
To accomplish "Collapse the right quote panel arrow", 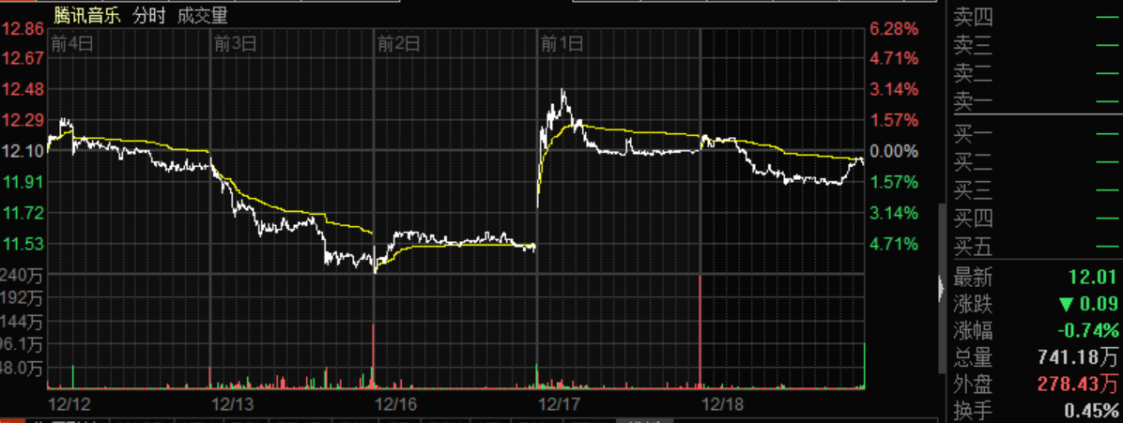I will (942, 288).
